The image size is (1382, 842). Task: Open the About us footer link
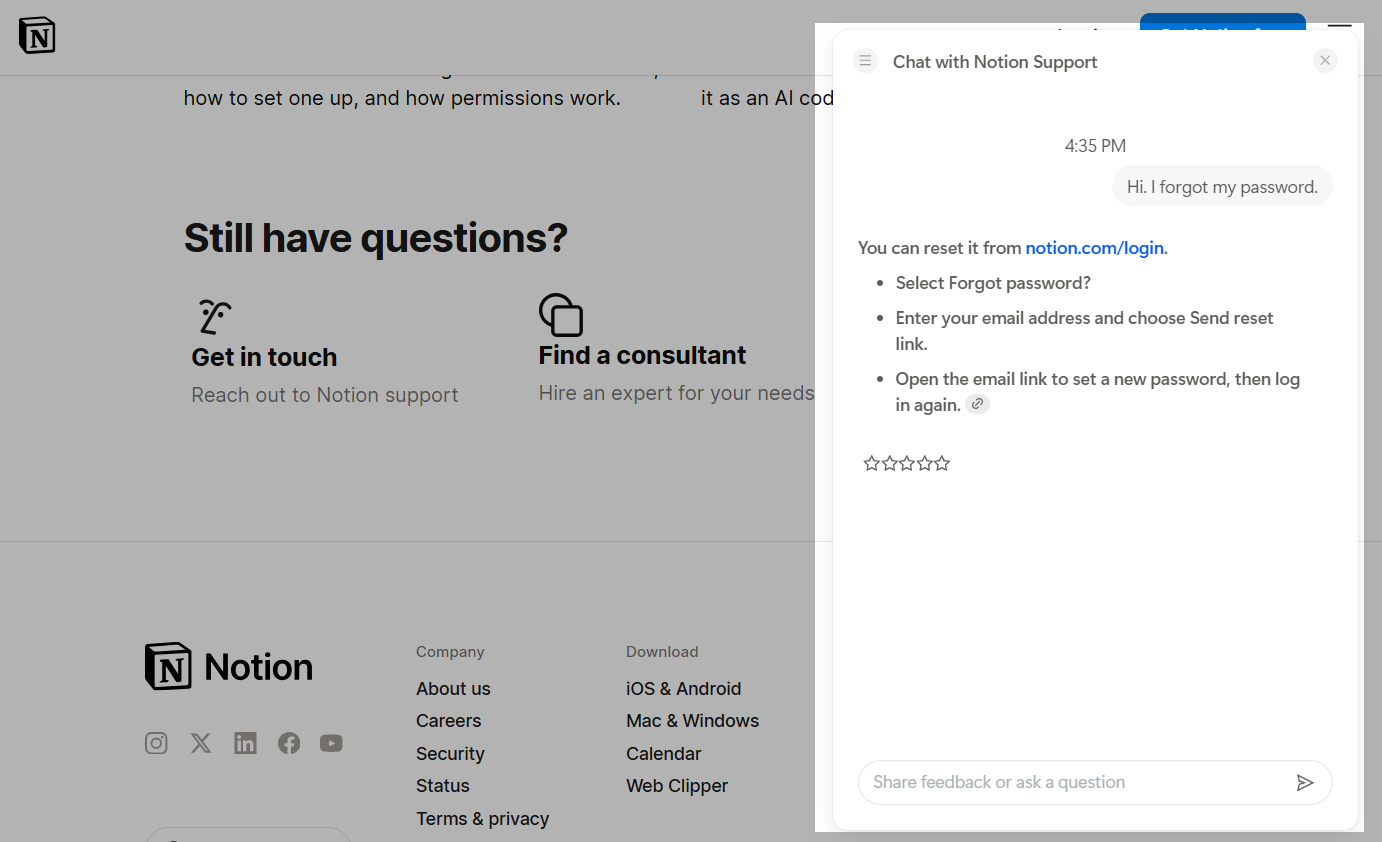click(453, 689)
